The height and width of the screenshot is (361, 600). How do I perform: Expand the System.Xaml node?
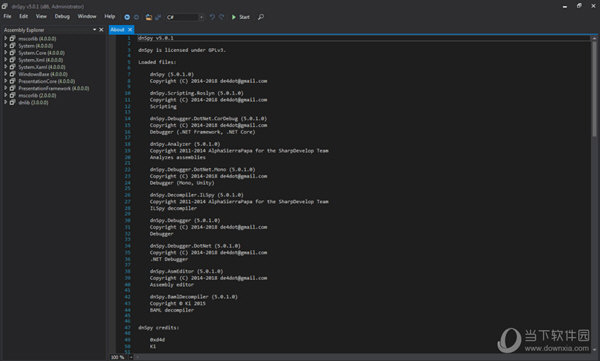[x=5, y=67]
